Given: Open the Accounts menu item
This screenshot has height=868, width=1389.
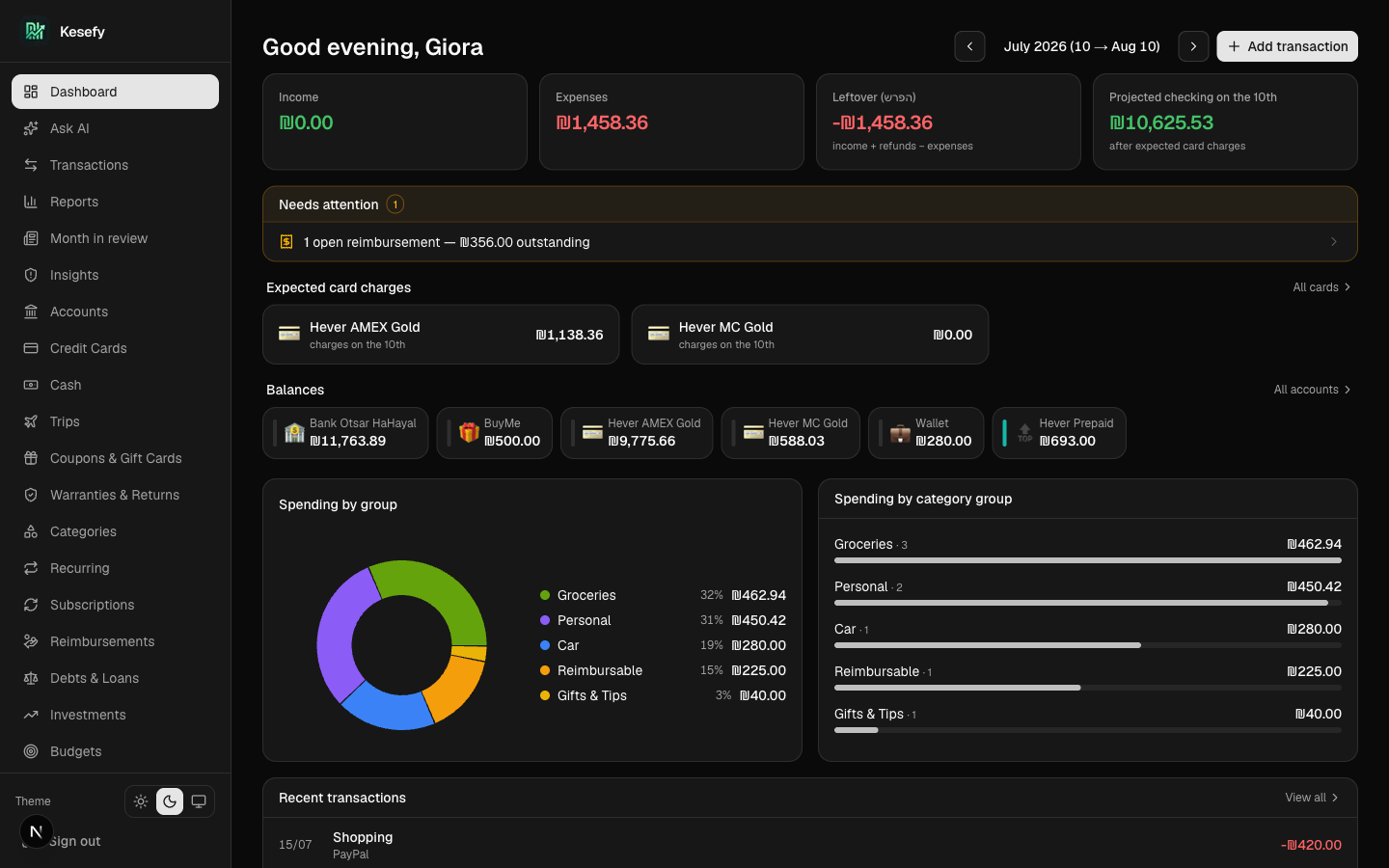Looking at the screenshot, I should tap(115, 312).
